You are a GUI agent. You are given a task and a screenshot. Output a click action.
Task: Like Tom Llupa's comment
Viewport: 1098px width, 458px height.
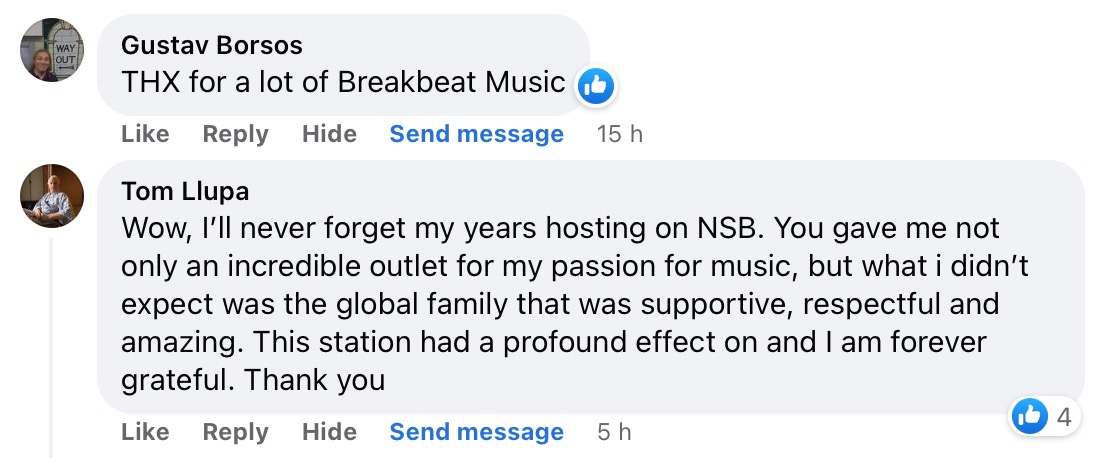pos(145,432)
